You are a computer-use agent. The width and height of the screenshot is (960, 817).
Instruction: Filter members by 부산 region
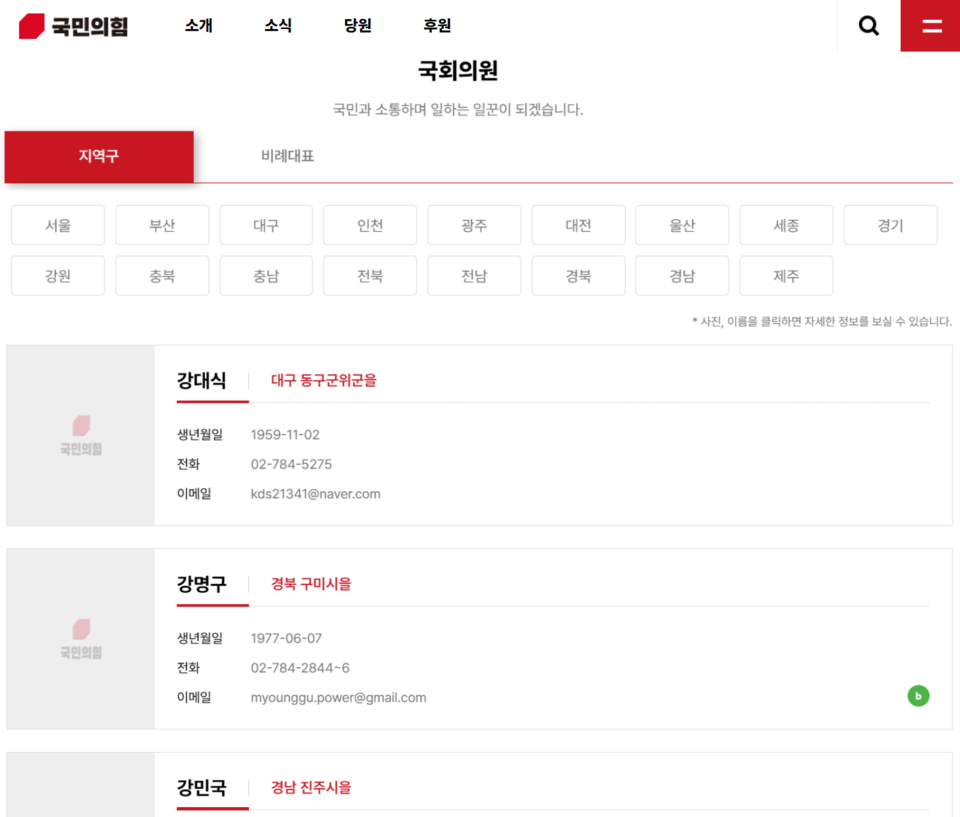[161, 225]
